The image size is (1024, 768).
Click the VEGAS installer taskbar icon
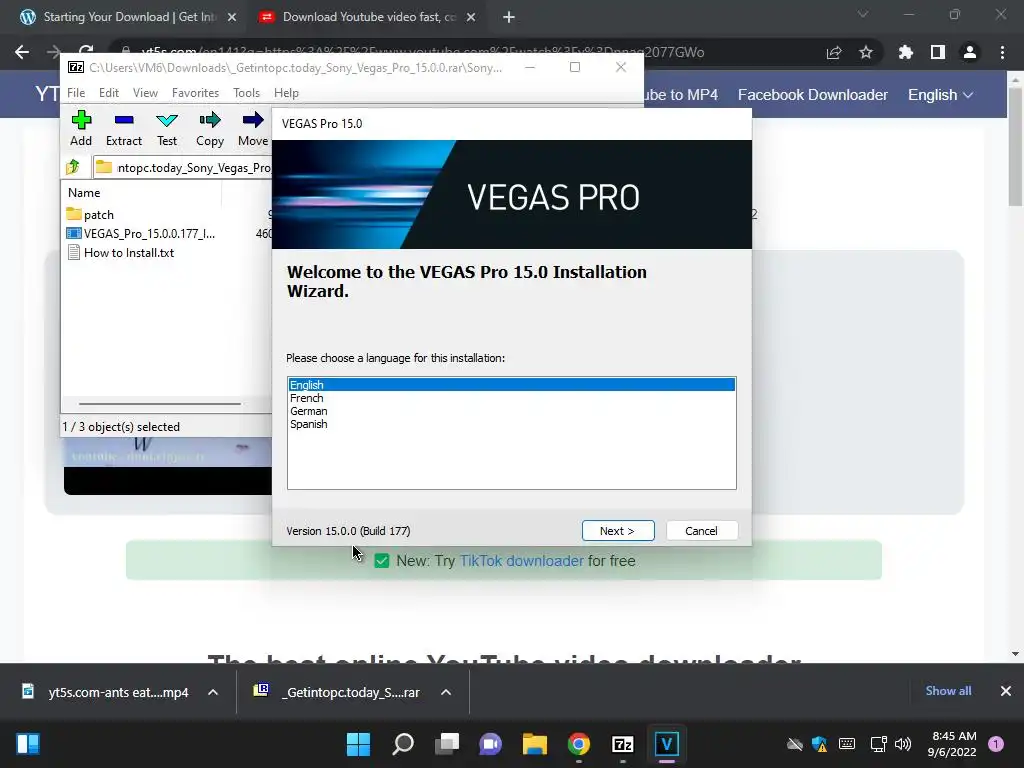[666, 744]
